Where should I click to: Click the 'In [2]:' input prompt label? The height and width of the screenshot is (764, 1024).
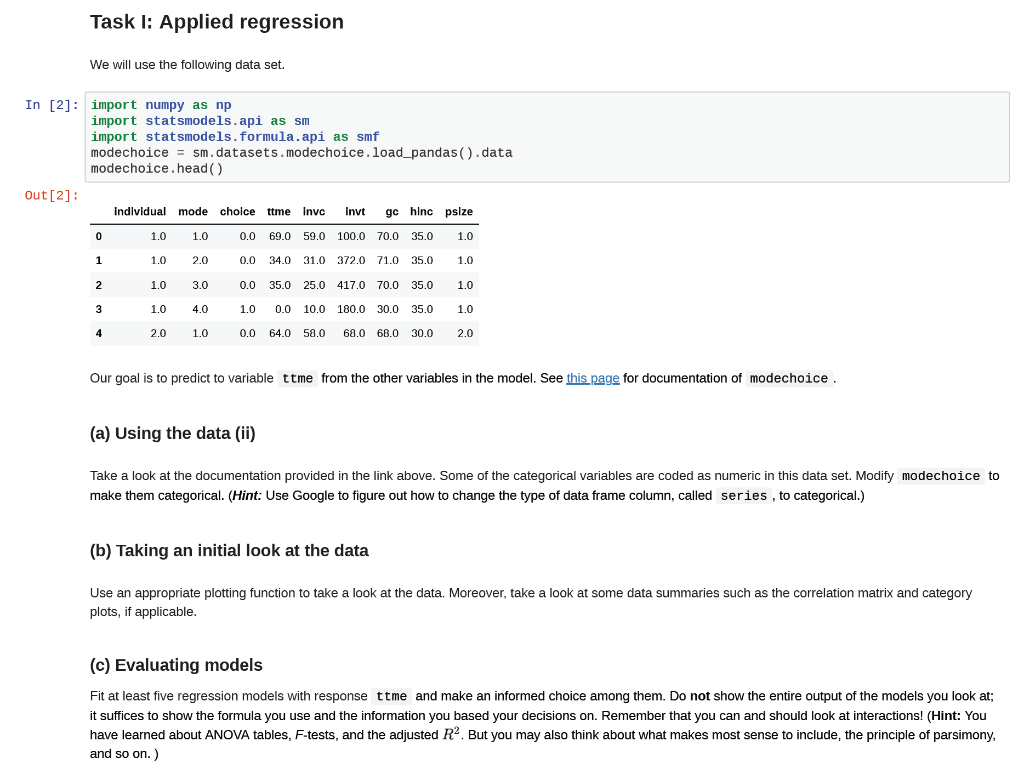click(x=52, y=105)
